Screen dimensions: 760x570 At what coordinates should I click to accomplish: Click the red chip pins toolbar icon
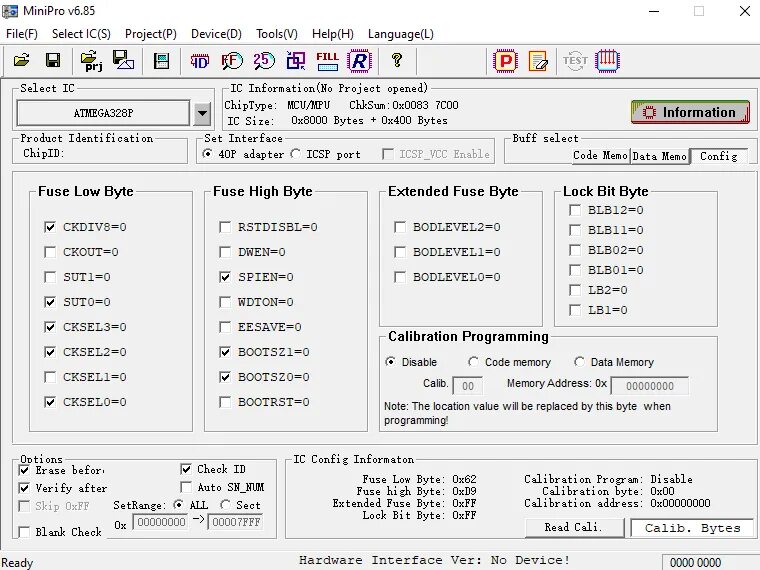click(x=607, y=61)
